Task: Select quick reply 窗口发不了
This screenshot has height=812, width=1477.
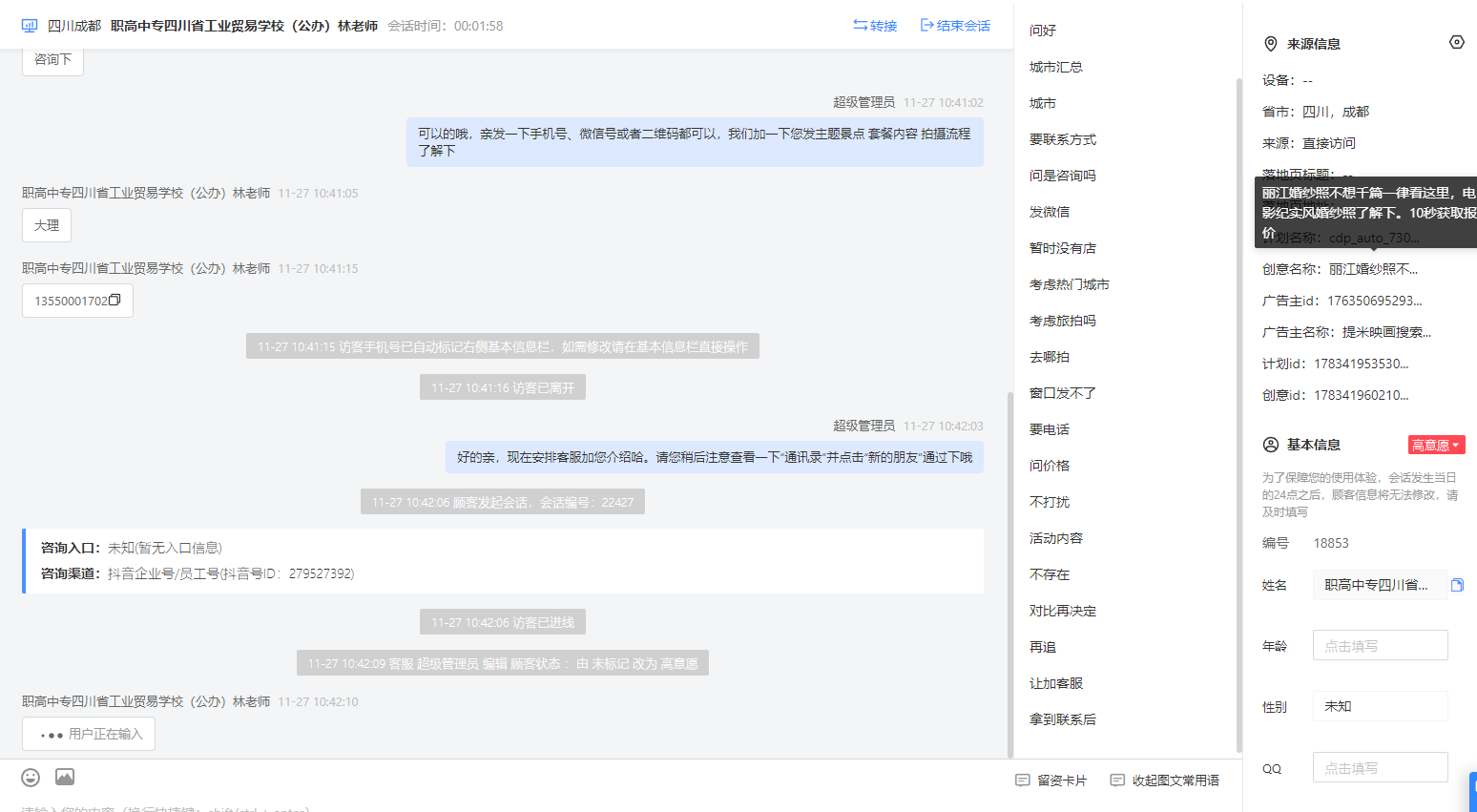Action: click(x=1063, y=393)
